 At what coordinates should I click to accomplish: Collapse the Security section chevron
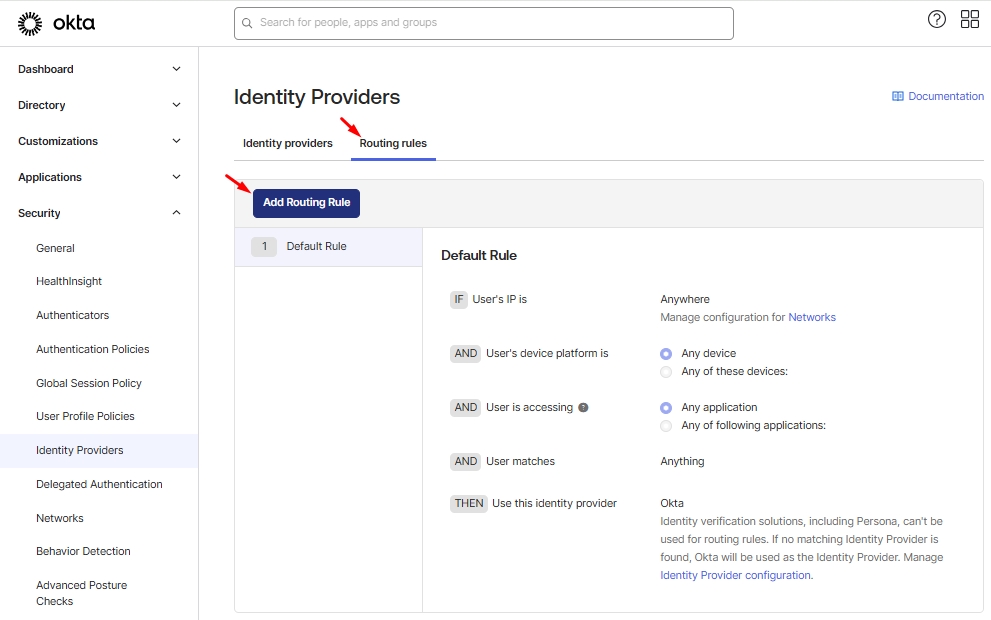177,213
